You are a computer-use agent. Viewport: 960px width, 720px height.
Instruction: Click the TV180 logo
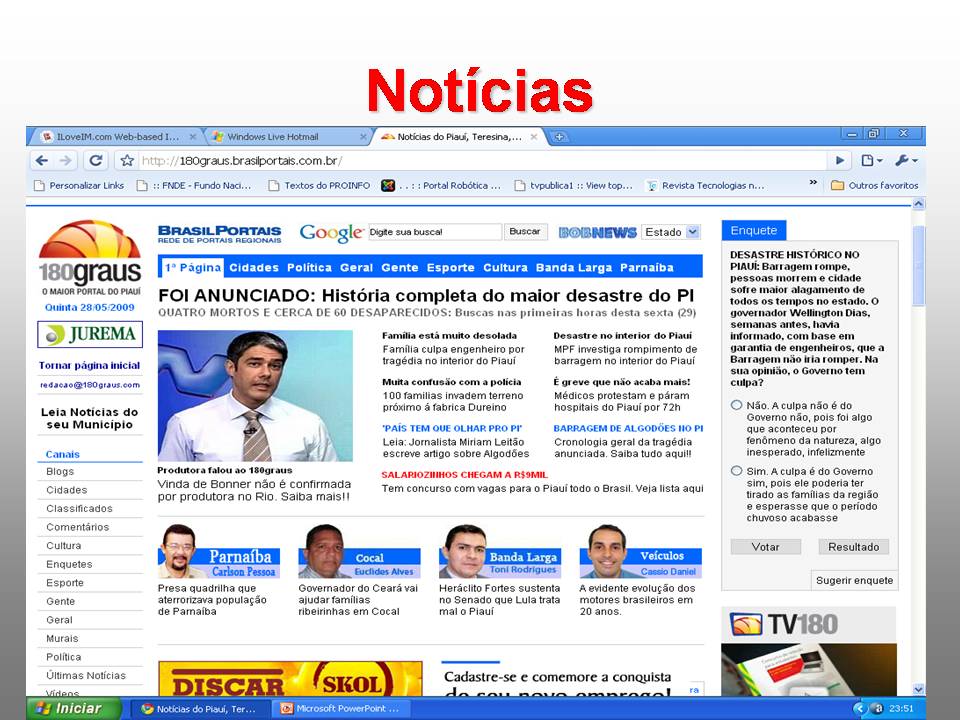click(x=785, y=624)
